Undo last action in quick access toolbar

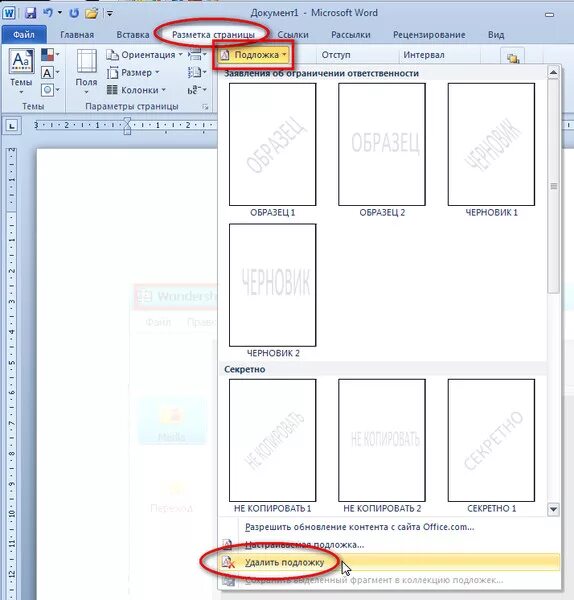click(48, 13)
